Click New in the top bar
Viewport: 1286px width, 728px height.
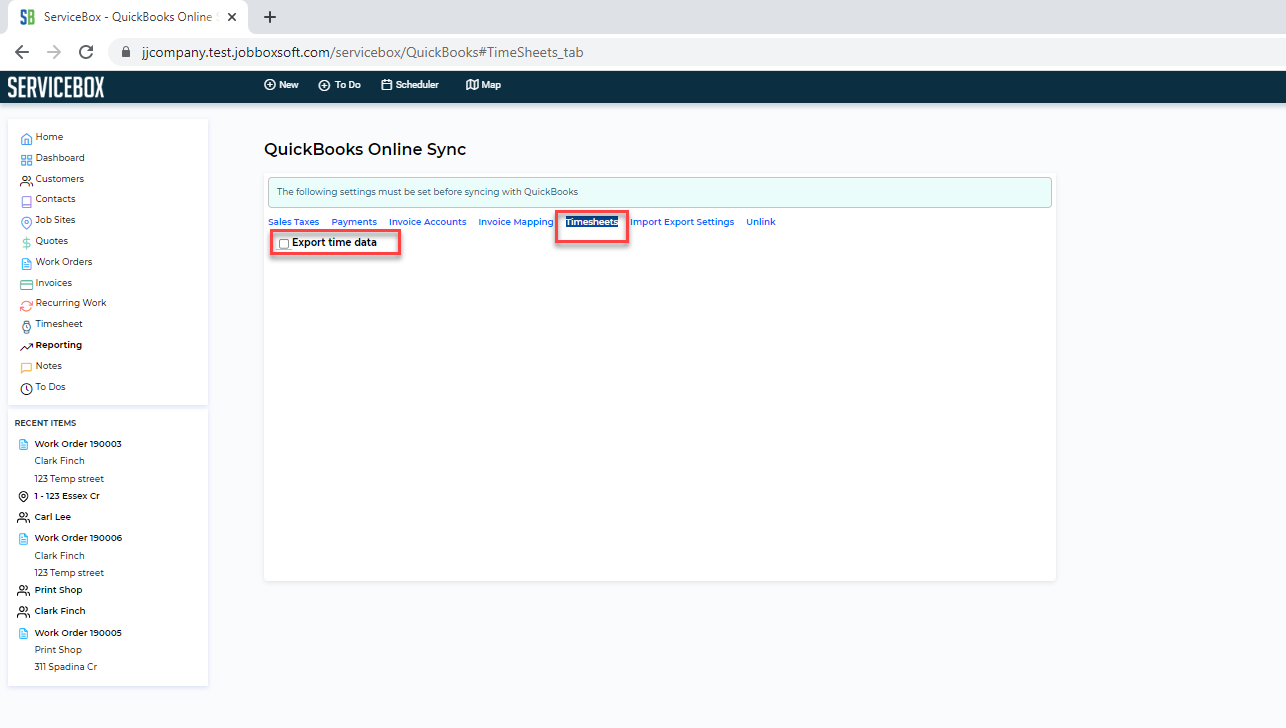click(x=281, y=85)
